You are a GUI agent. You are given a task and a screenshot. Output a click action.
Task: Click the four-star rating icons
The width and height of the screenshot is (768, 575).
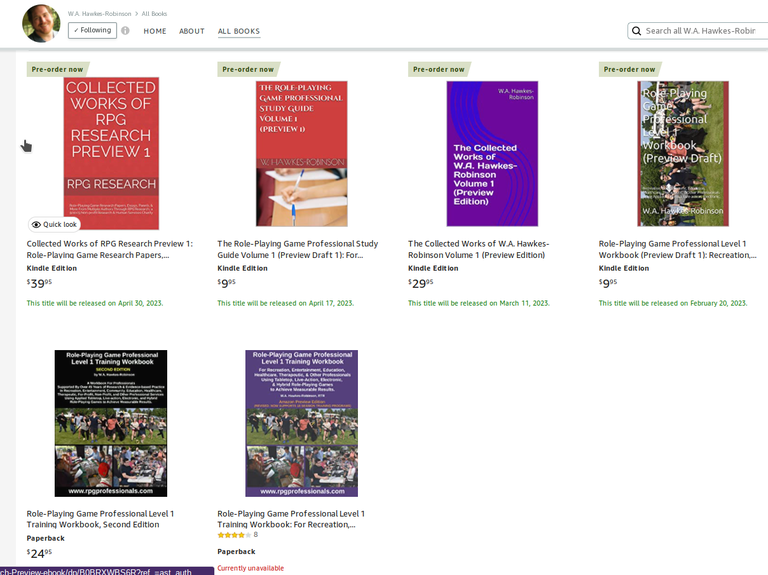(x=234, y=535)
